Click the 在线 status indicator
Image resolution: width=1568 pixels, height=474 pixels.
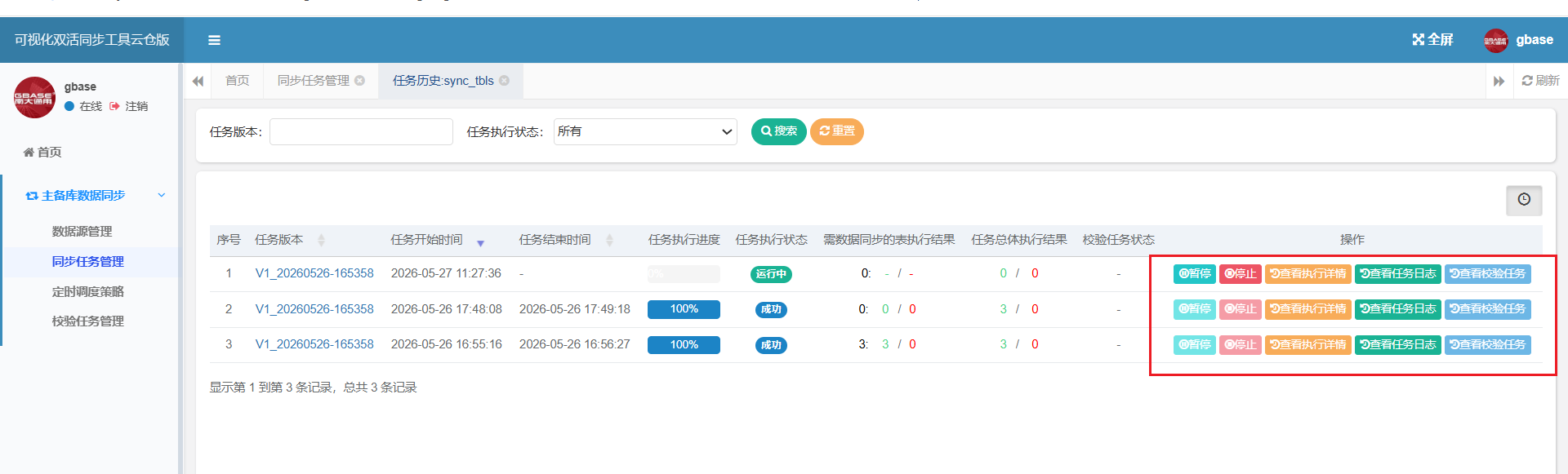[83, 107]
